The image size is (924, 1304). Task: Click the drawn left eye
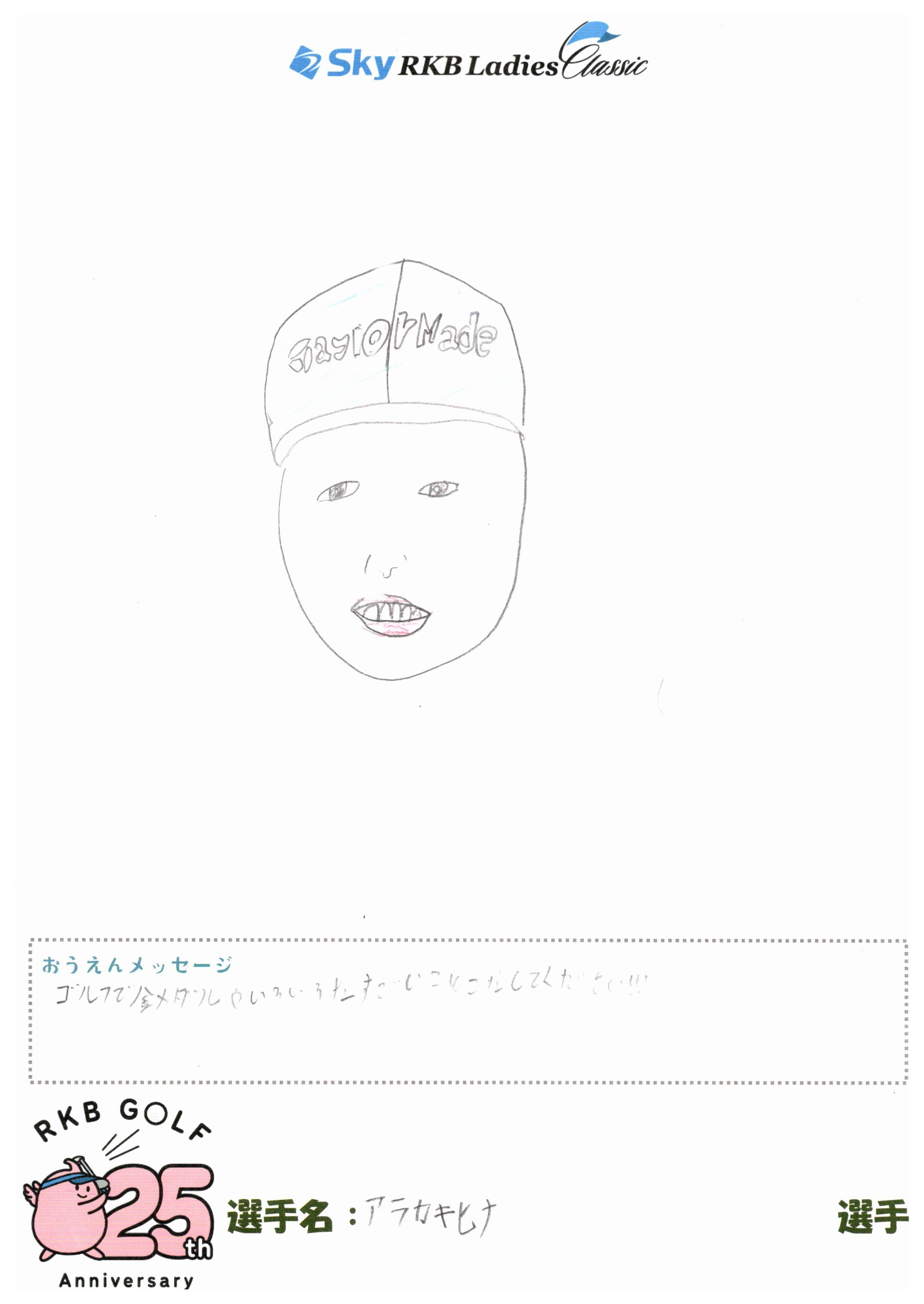coord(338,491)
